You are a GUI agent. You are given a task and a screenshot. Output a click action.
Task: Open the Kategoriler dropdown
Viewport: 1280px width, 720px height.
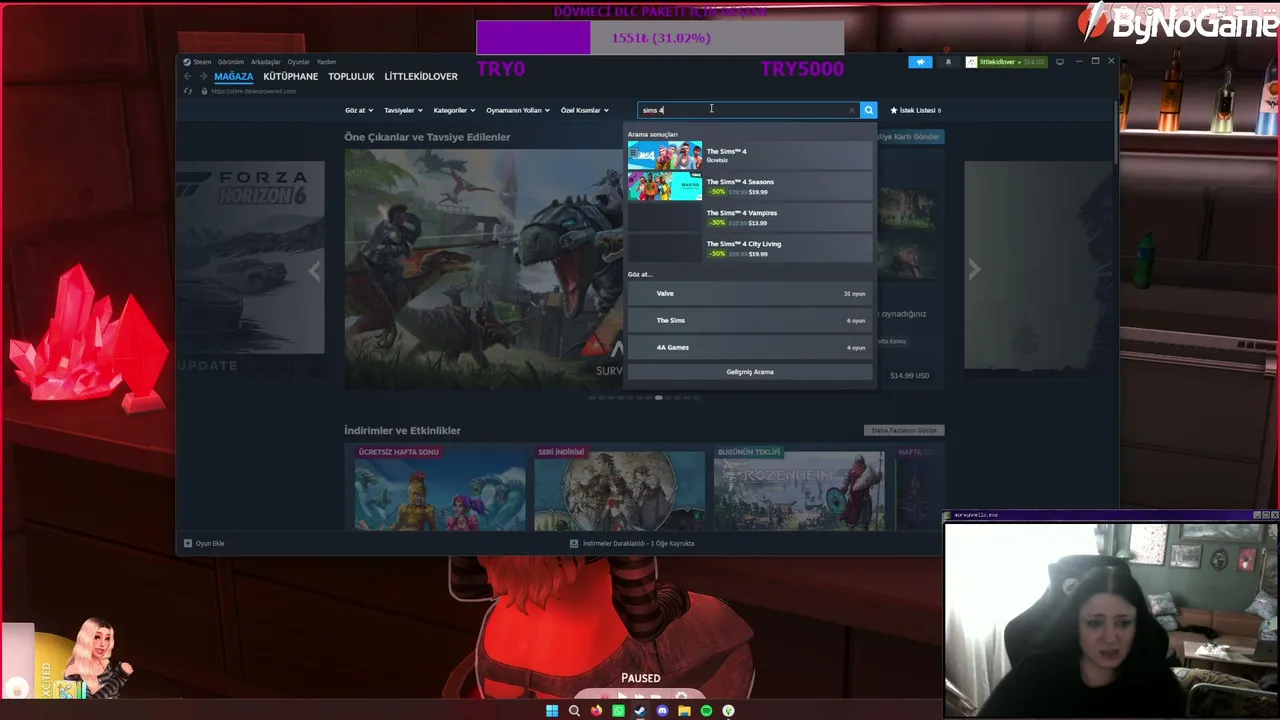pyautogui.click(x=454, y=110)
